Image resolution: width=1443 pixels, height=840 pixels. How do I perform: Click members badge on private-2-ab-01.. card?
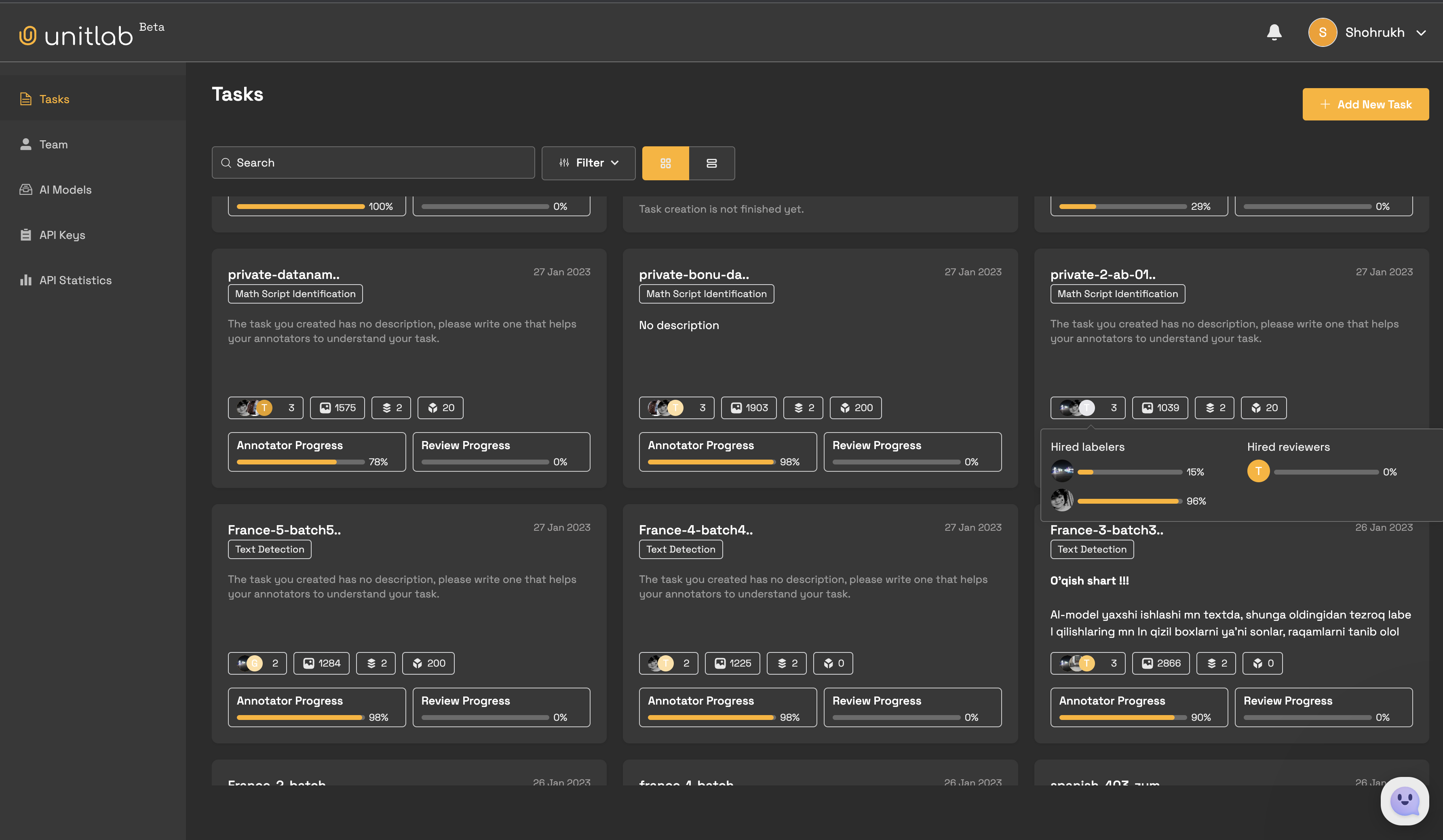coord(1088,408)
